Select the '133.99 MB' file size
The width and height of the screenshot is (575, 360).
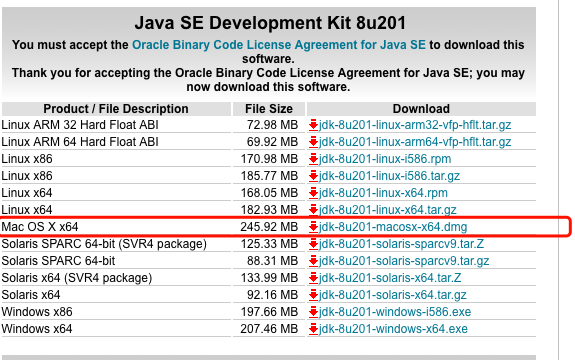click(269, 278)
